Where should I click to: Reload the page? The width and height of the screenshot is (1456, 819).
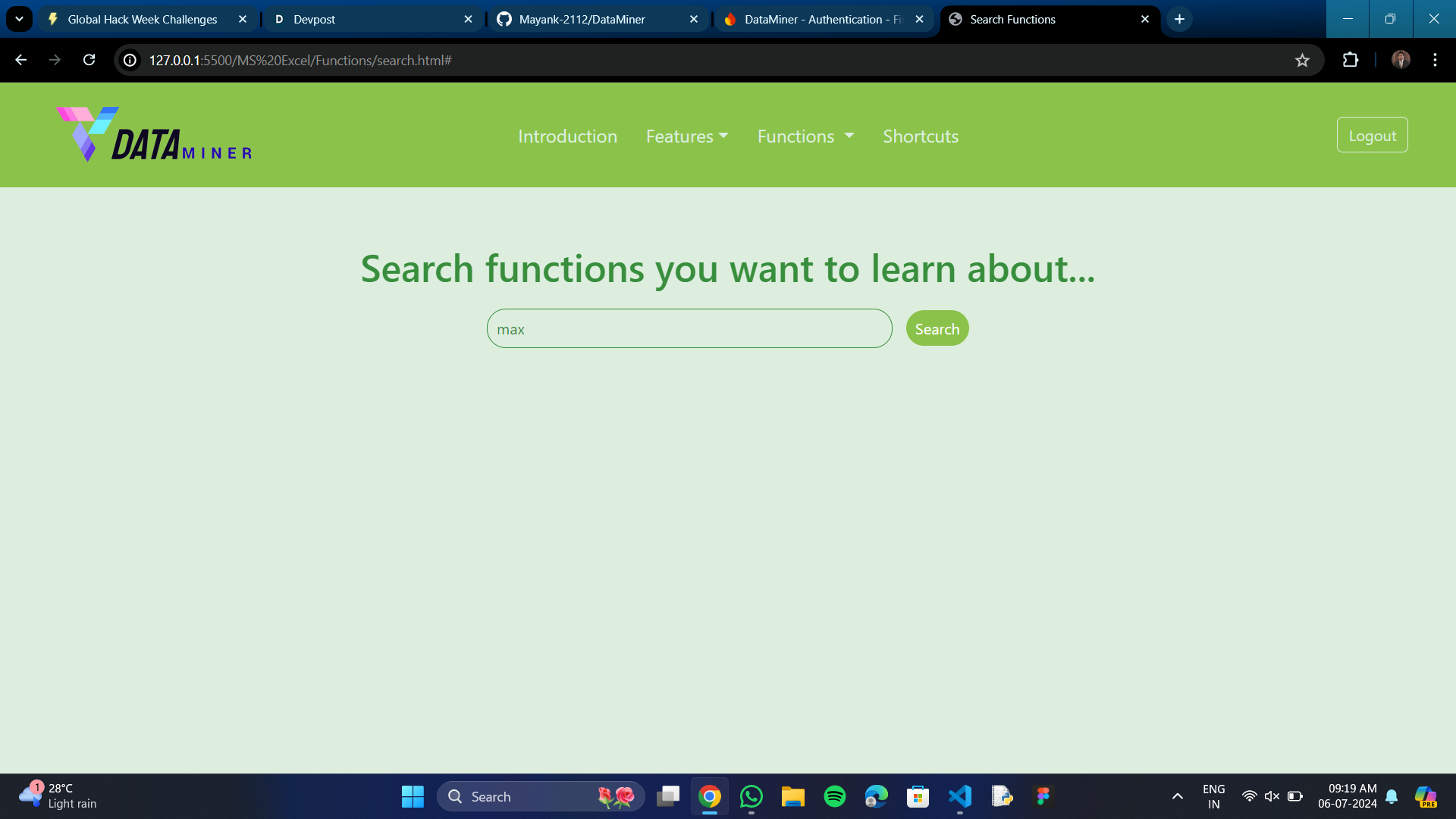point(89,61)
